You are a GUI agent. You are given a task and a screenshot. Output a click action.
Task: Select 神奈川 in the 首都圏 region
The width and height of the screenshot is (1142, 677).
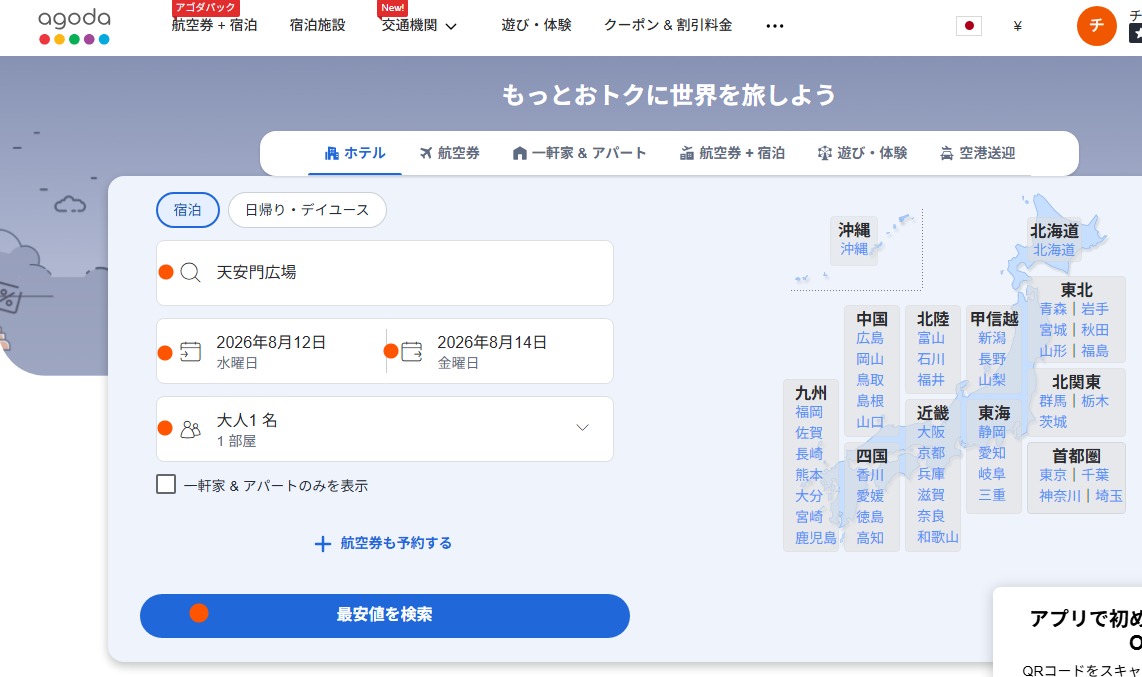point(1060,496)
